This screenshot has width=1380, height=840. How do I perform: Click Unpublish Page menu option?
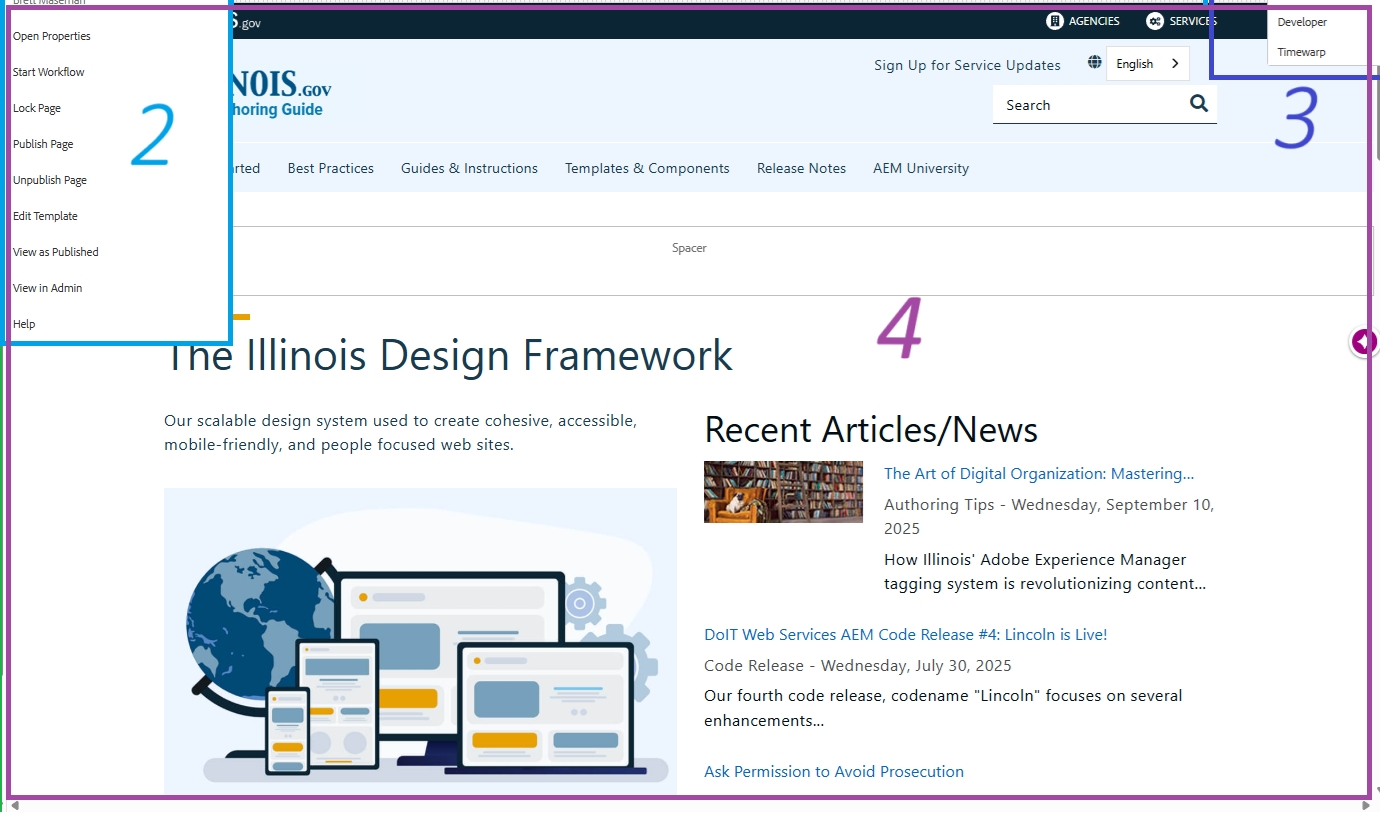coord(50,180)
